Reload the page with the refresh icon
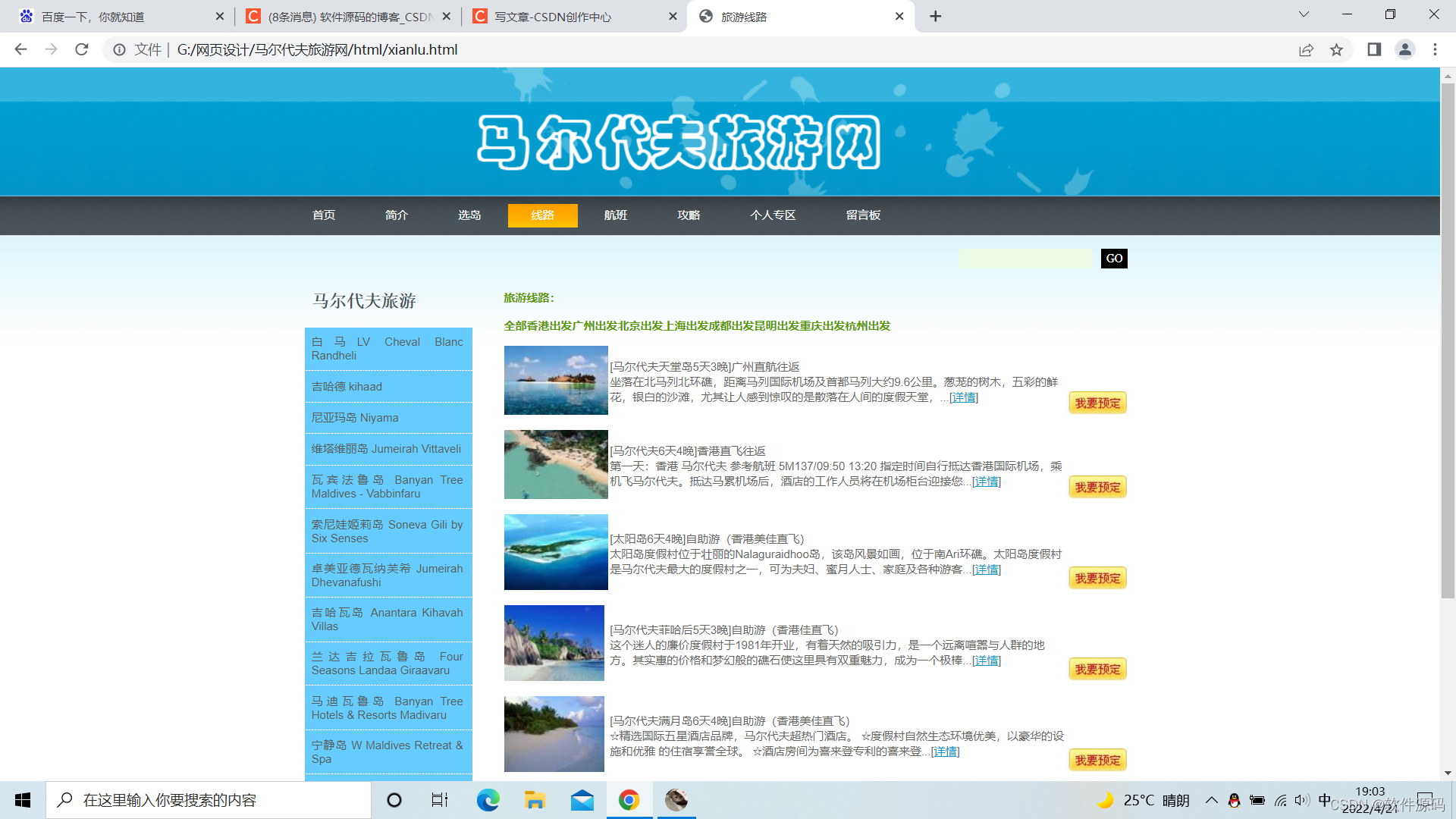The height and width of the screenshot is (819, 1456). coord(82,49)
